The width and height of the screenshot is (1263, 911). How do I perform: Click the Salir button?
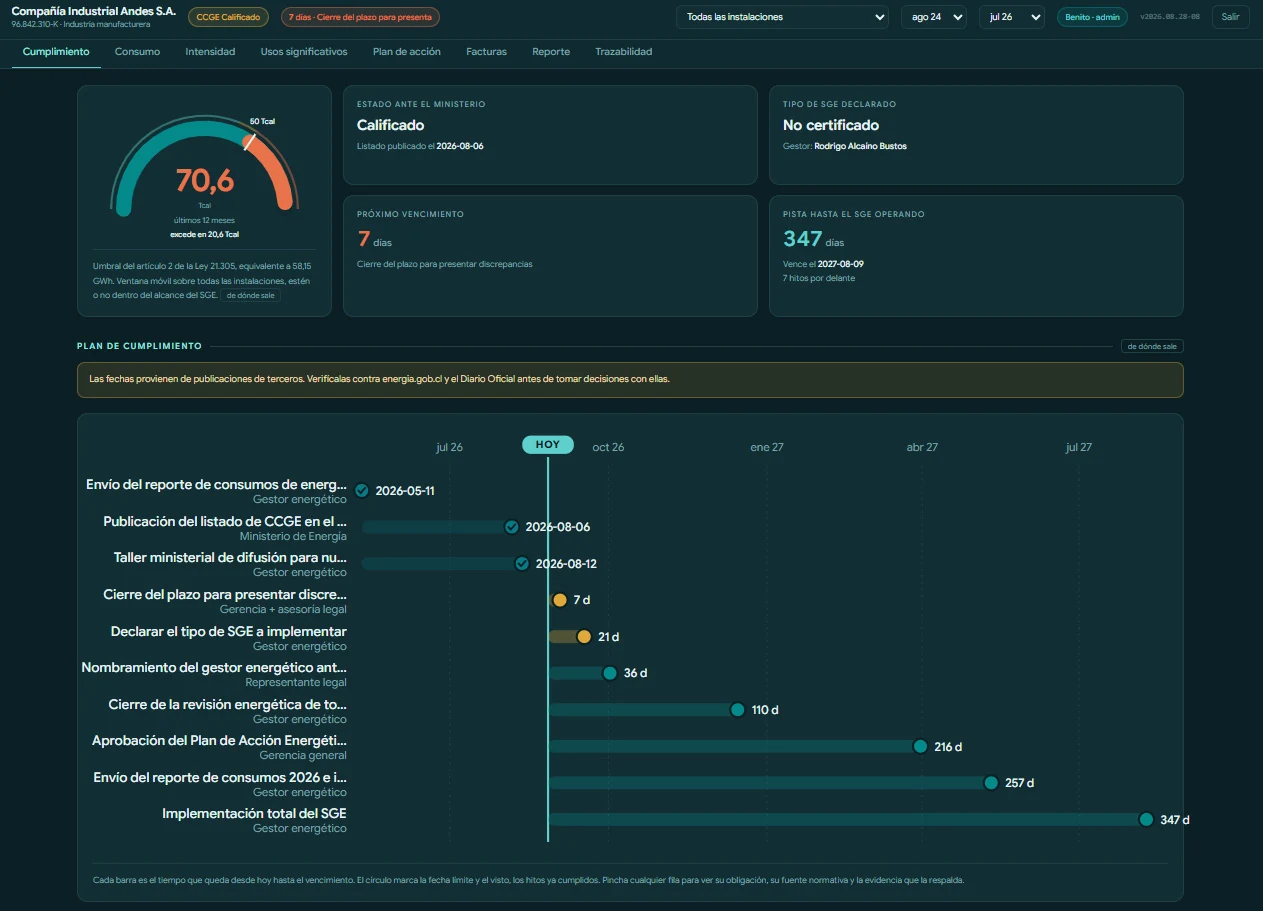(x=1230, y=17)
